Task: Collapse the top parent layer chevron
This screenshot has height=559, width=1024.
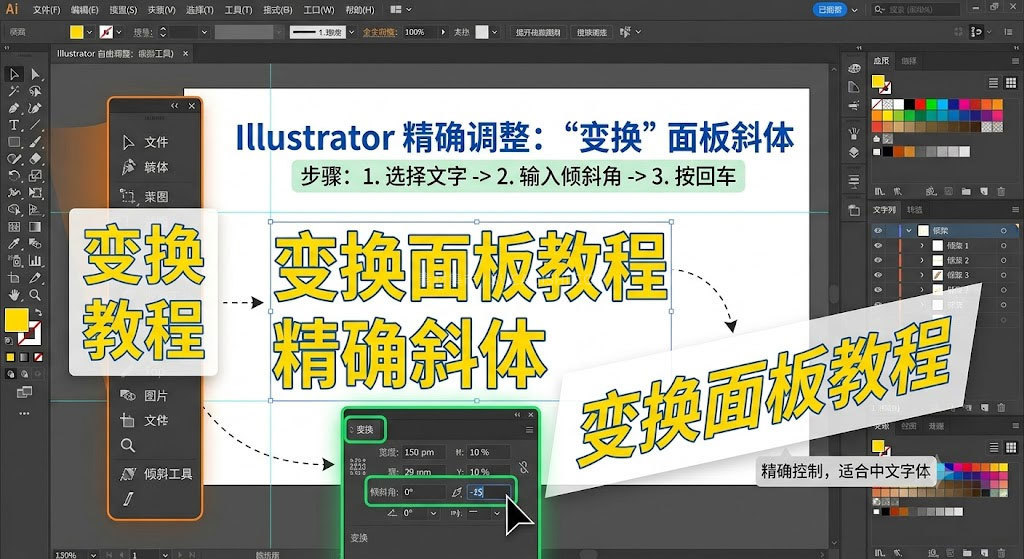Action: pyautogui.click(x=908, y=231)
